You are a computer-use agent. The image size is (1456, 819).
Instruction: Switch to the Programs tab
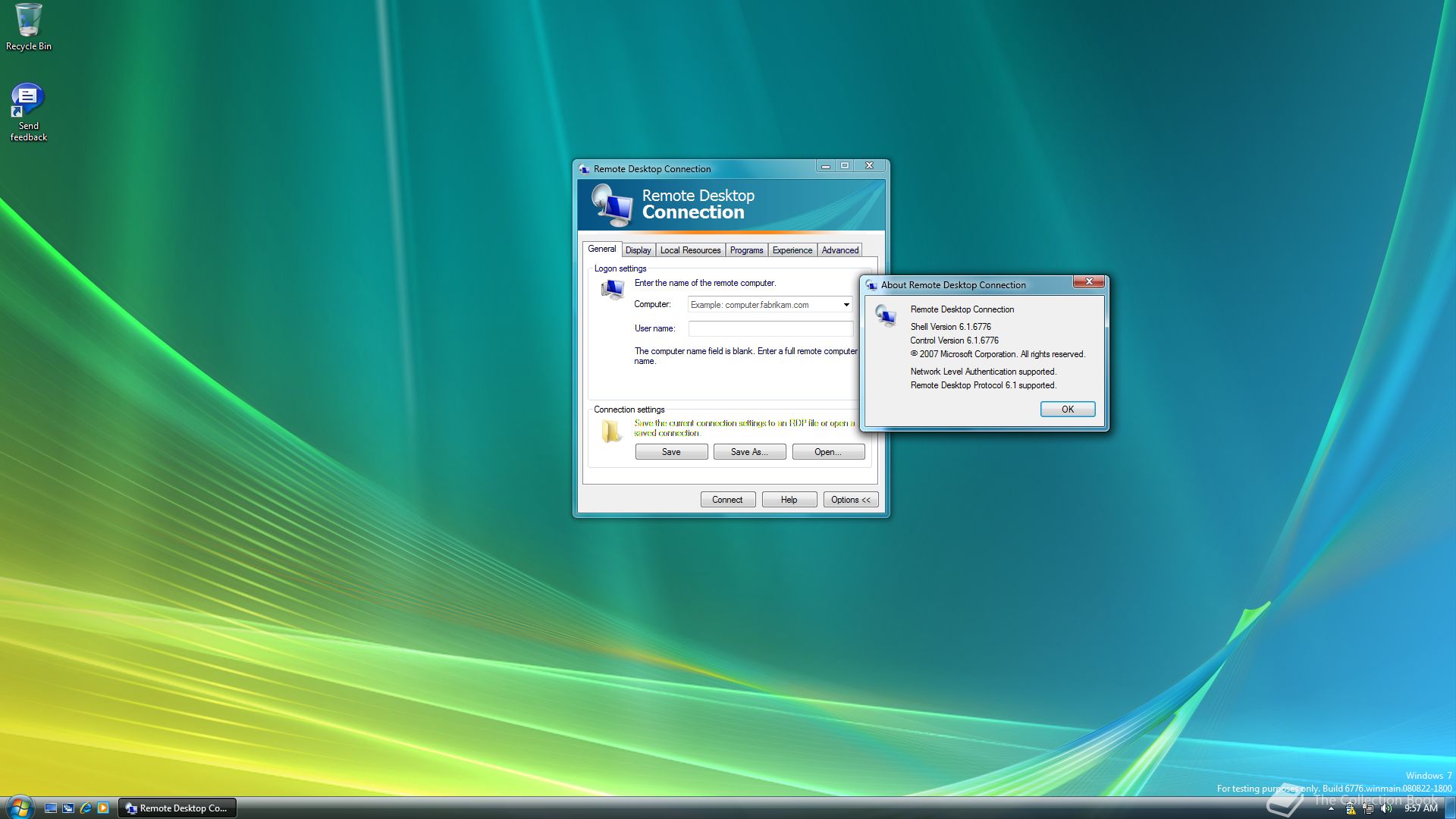(x=746, y=250)
